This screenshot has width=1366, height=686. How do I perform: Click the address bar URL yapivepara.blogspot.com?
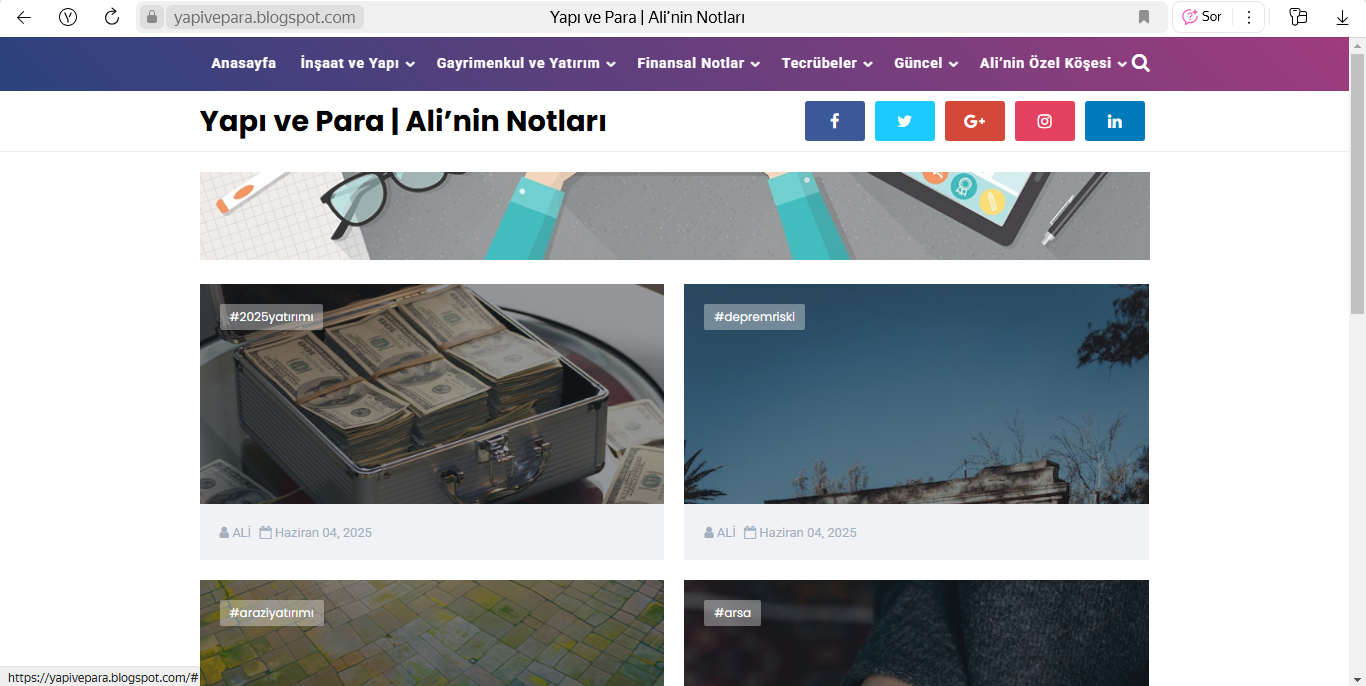coord(264,17)
